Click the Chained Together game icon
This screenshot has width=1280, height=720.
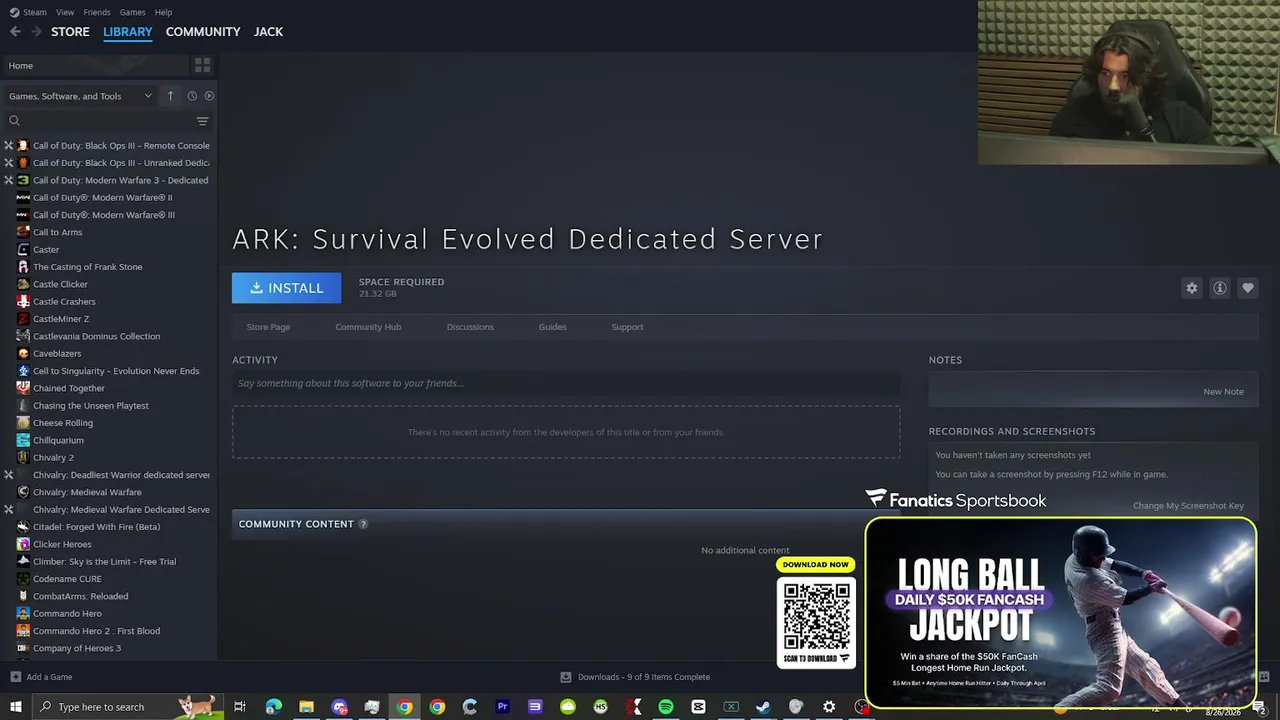pyautogui.click(x=23, y=388)
